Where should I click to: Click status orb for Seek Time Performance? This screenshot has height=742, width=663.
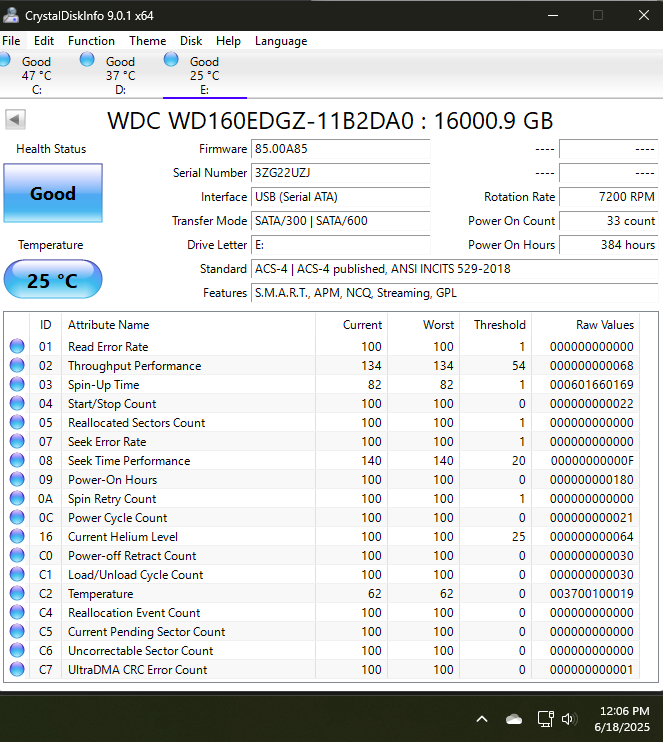click(17, 460)
